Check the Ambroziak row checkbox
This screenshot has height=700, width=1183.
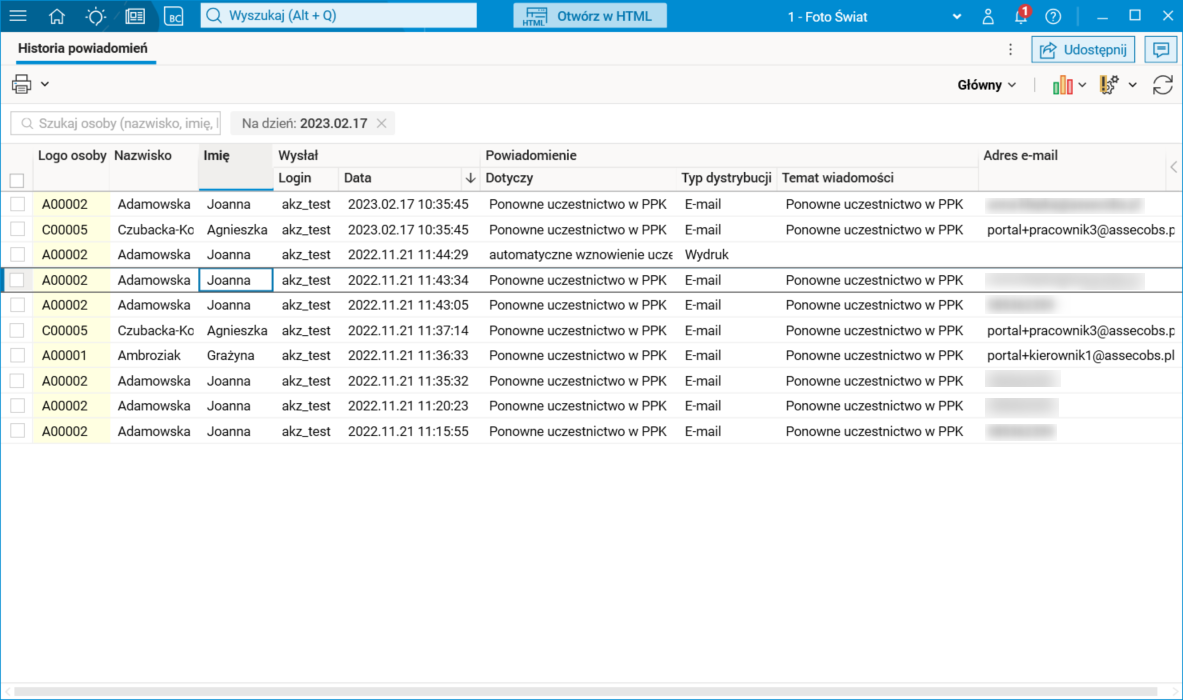click(17, 355)
